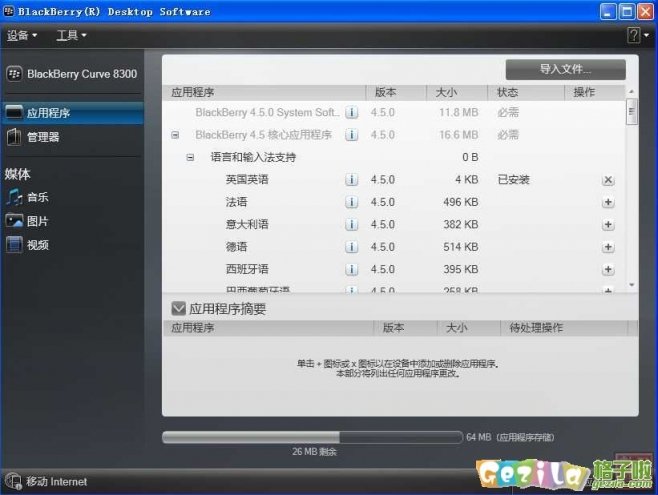Open the help question mark dropdown
658x495 pixels.
pos(637,35)
